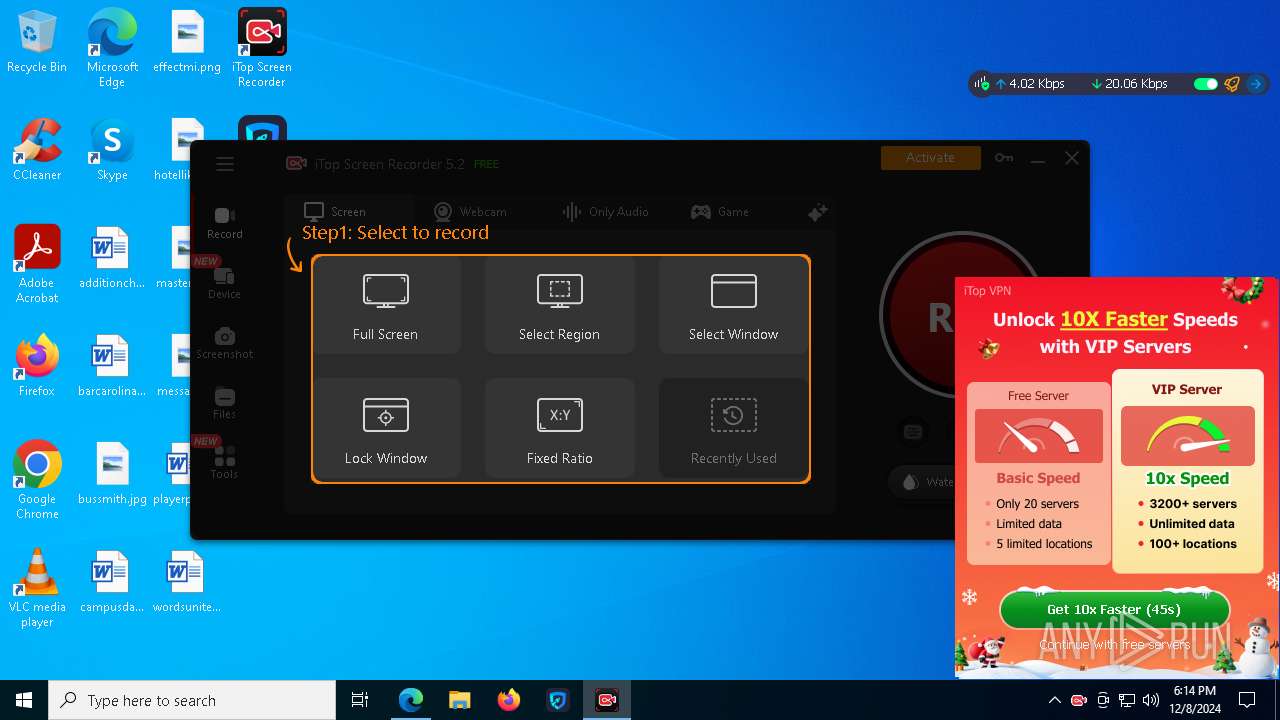Select the Firefox desktop shortcut

(x=37, y=366)
